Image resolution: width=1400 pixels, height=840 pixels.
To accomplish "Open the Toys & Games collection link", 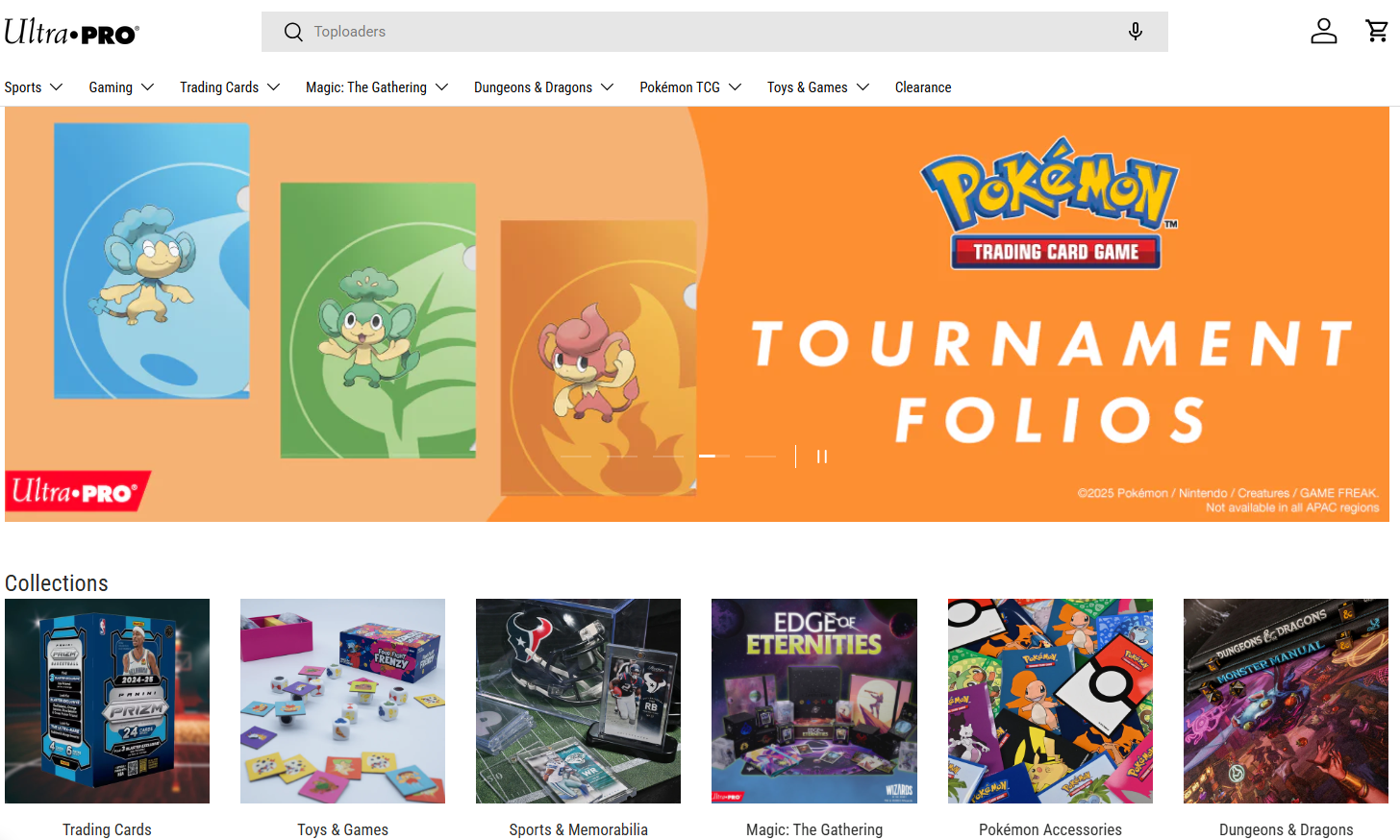I will [342, 828].
